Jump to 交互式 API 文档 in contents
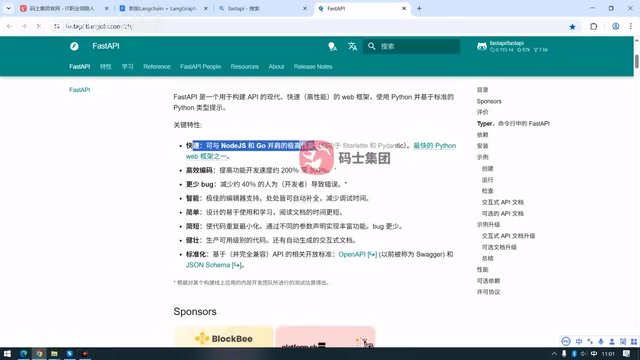Viewport: 640px width, 360px height. pos(502,202)
